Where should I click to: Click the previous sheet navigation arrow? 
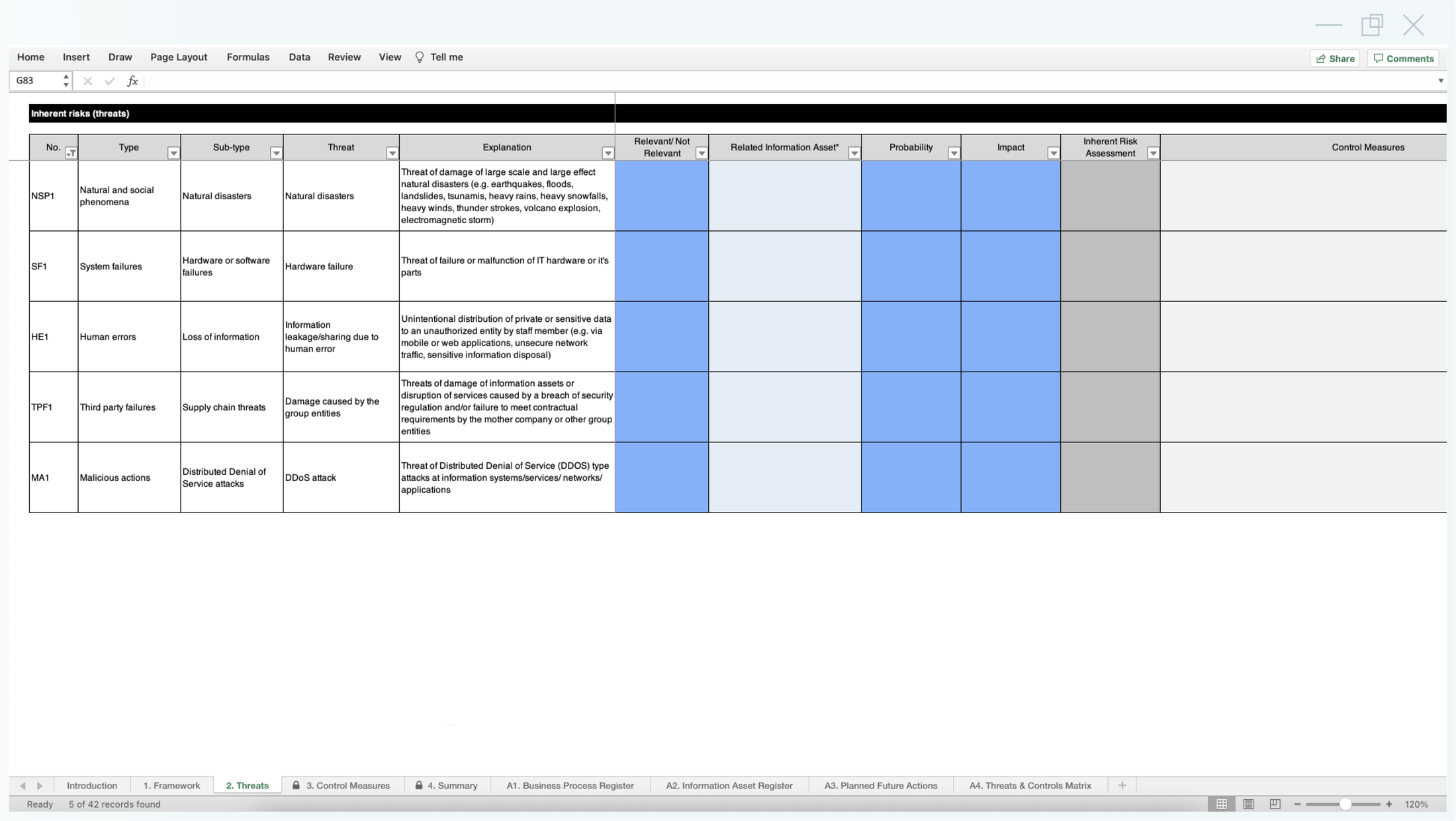24,785
